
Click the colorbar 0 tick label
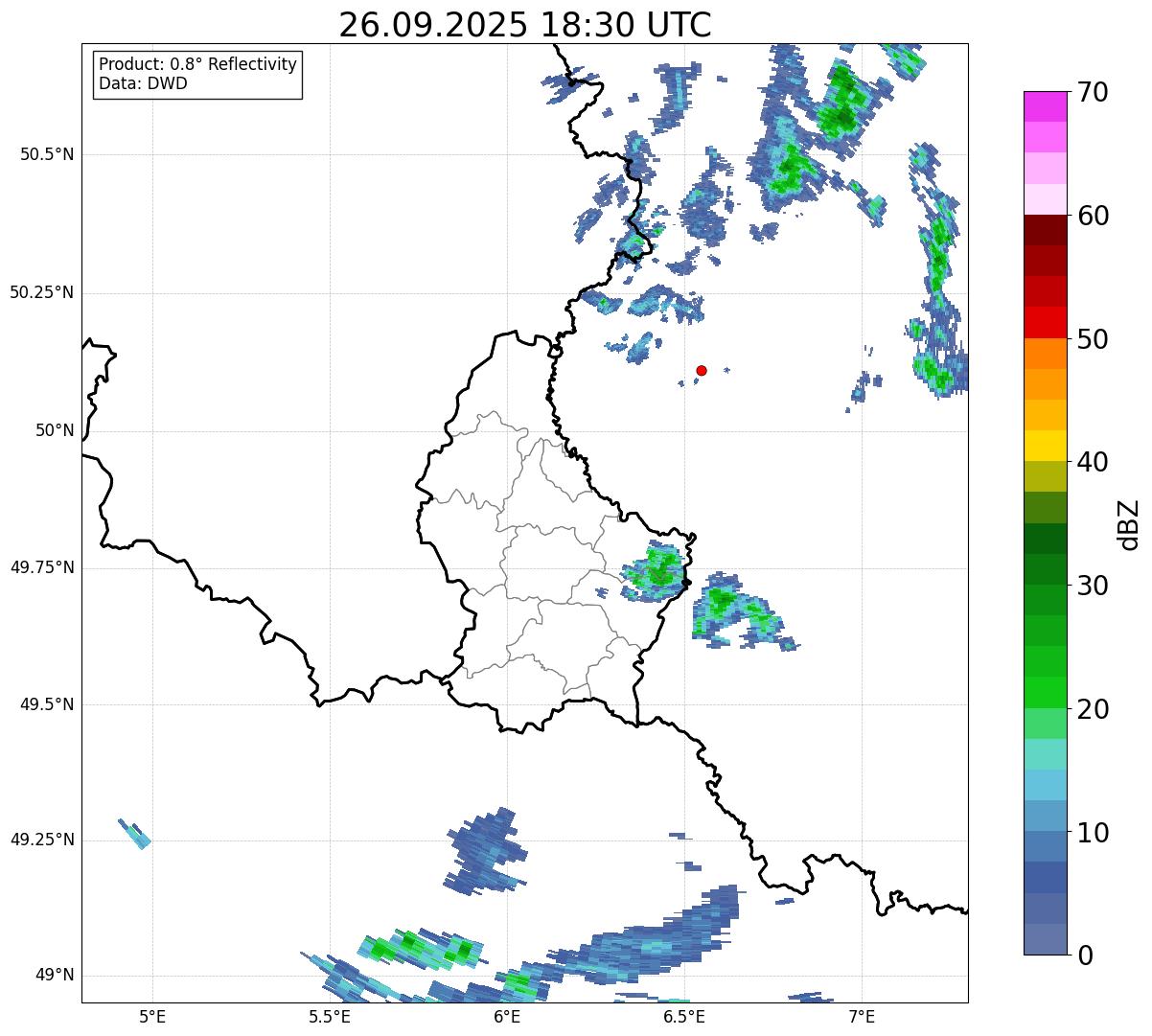coord(1085,955)
